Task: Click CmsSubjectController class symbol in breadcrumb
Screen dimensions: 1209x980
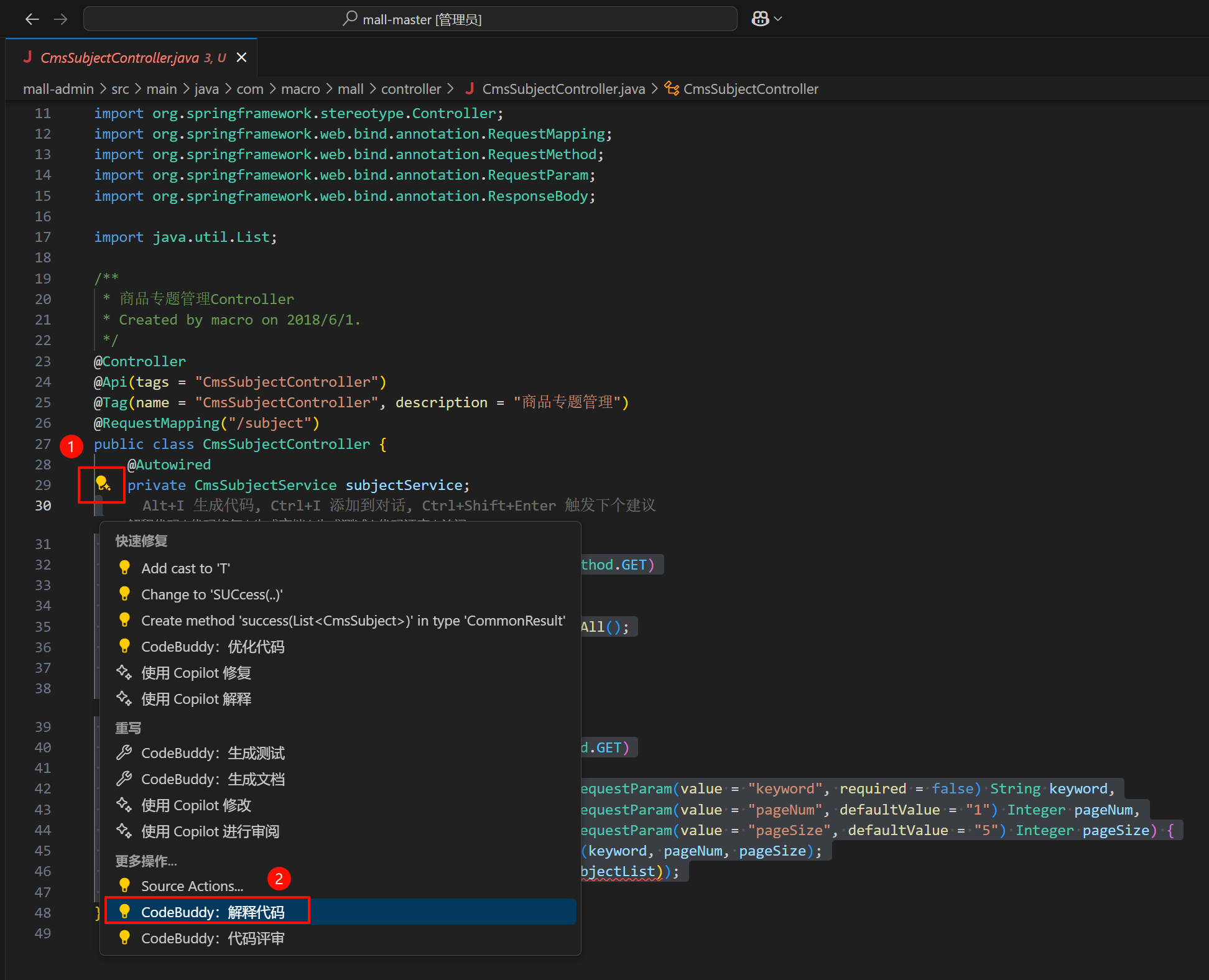Action: click(x=750, y=89)
